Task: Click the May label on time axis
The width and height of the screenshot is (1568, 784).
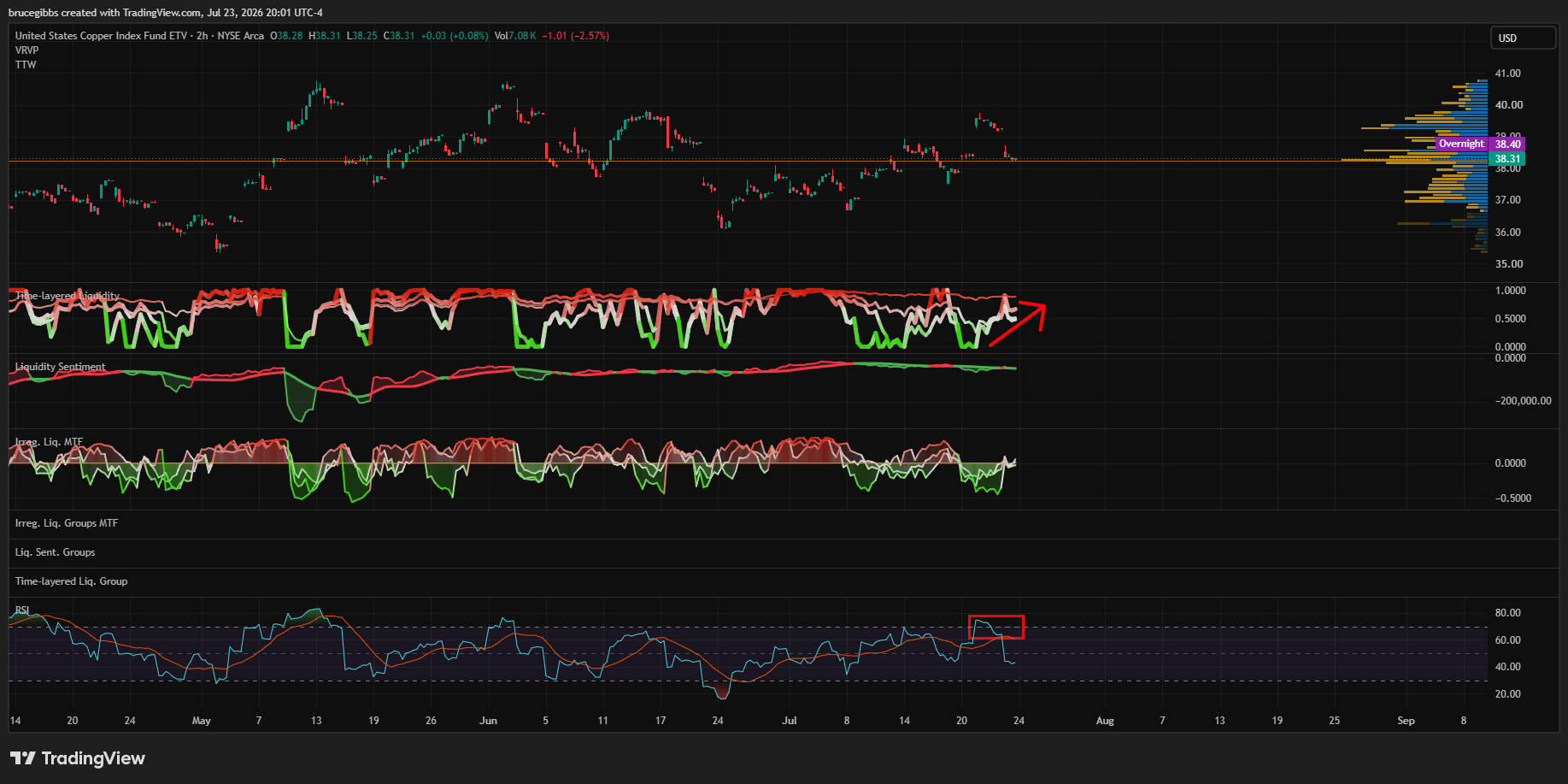Action: click(202, 721)
